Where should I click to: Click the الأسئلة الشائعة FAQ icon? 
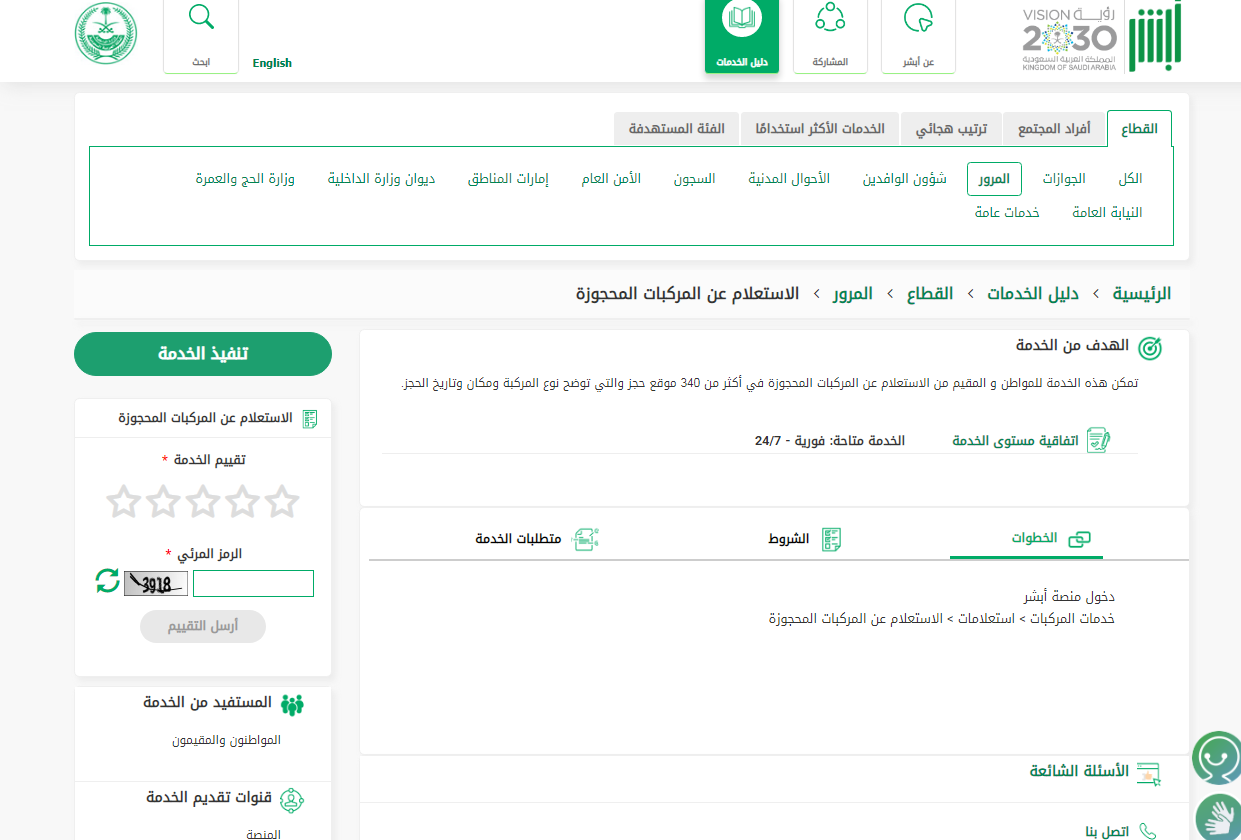click(1148, 772)
